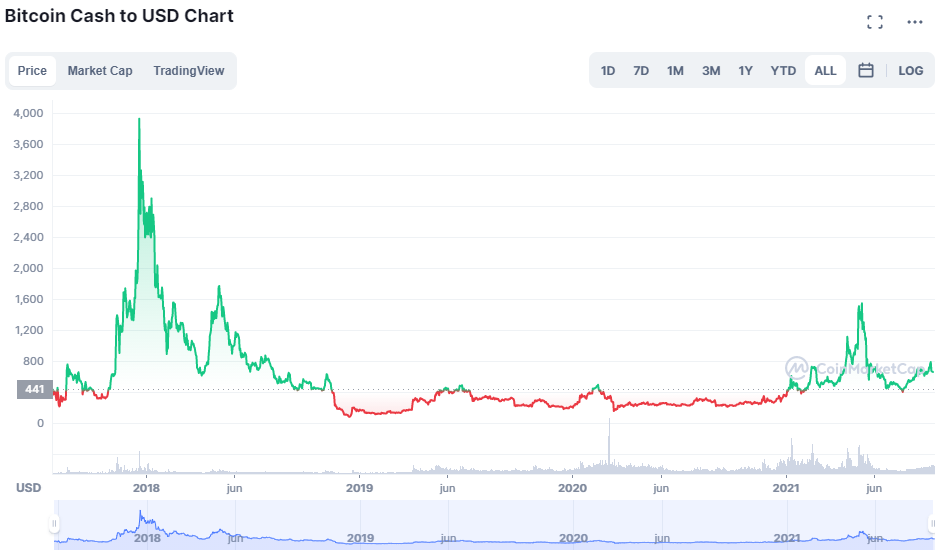Grab the left range slider handle

click(x=54, y=524)
